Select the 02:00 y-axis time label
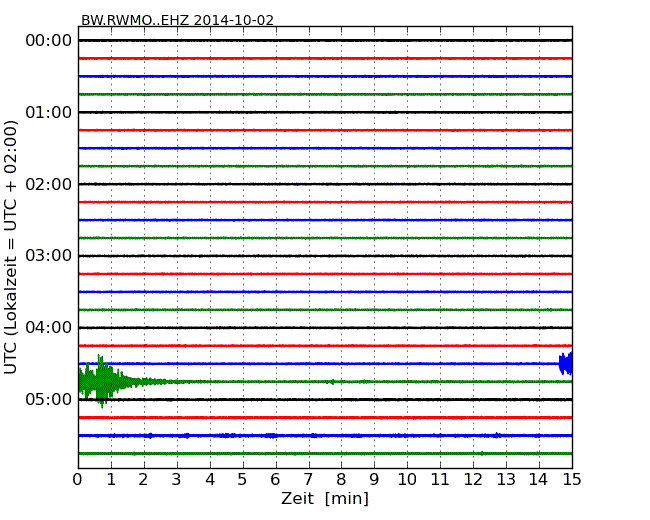 [49, 184]
